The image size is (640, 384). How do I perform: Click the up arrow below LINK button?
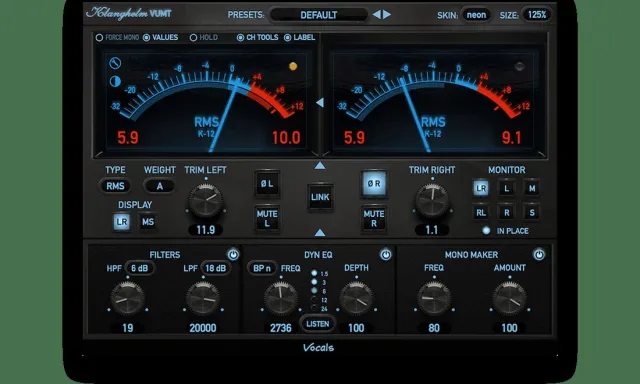click(320, 232)
